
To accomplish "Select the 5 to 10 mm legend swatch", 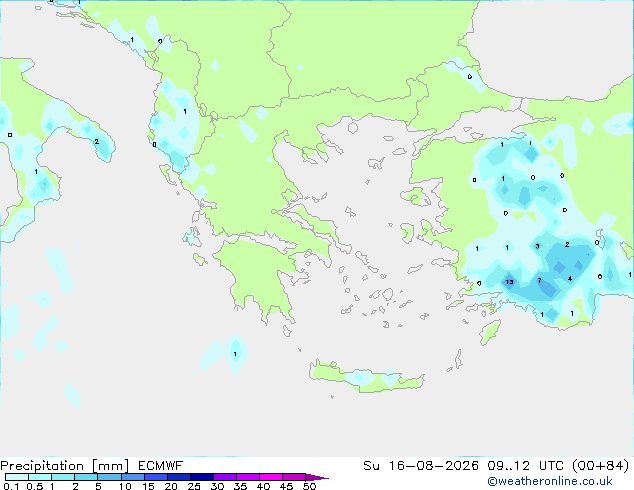I will click(109, 477).
